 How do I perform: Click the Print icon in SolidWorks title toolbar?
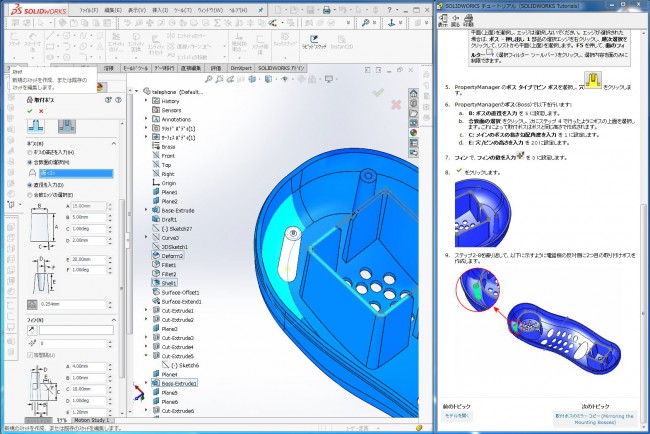(x=327, y=10)
